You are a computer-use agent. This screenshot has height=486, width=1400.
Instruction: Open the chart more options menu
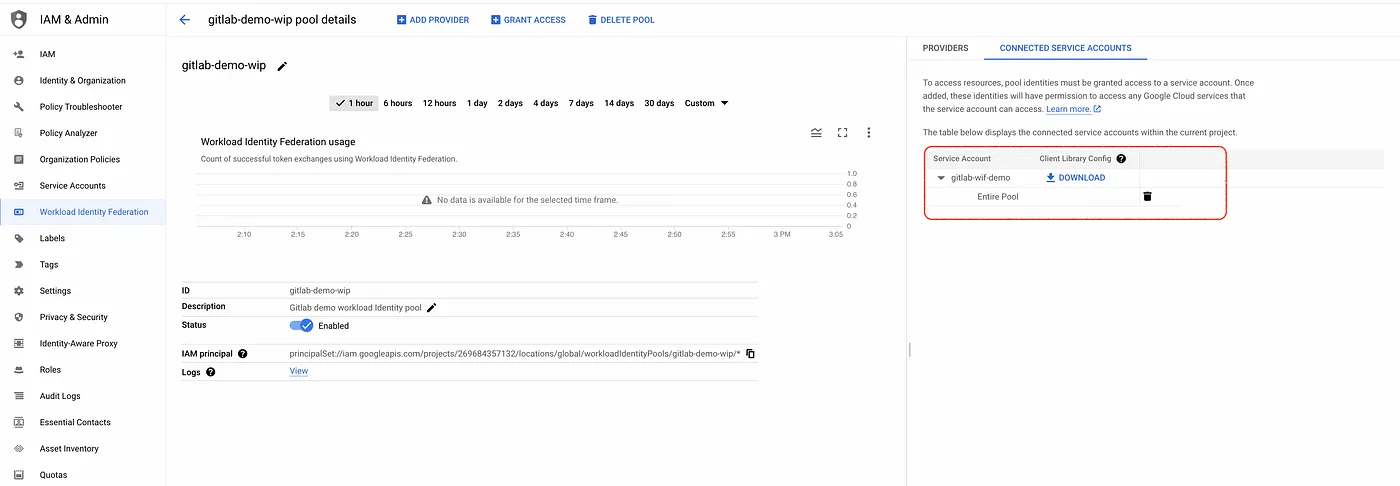(x=868, y=132)
